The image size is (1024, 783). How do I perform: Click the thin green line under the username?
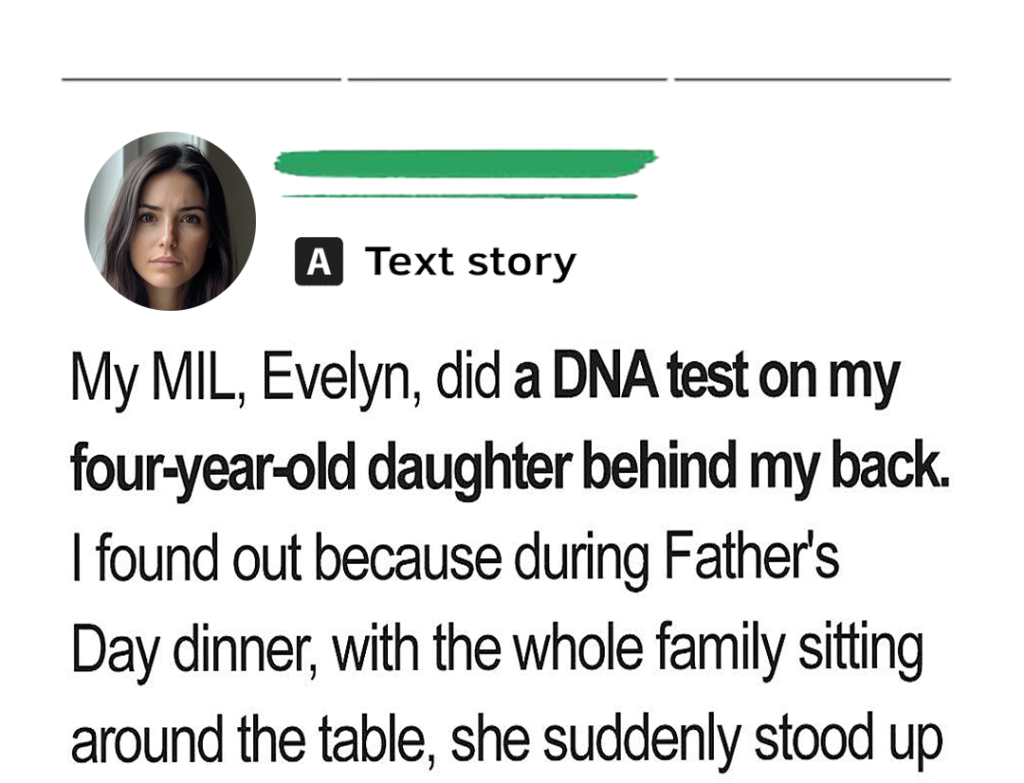click(460, 196)
